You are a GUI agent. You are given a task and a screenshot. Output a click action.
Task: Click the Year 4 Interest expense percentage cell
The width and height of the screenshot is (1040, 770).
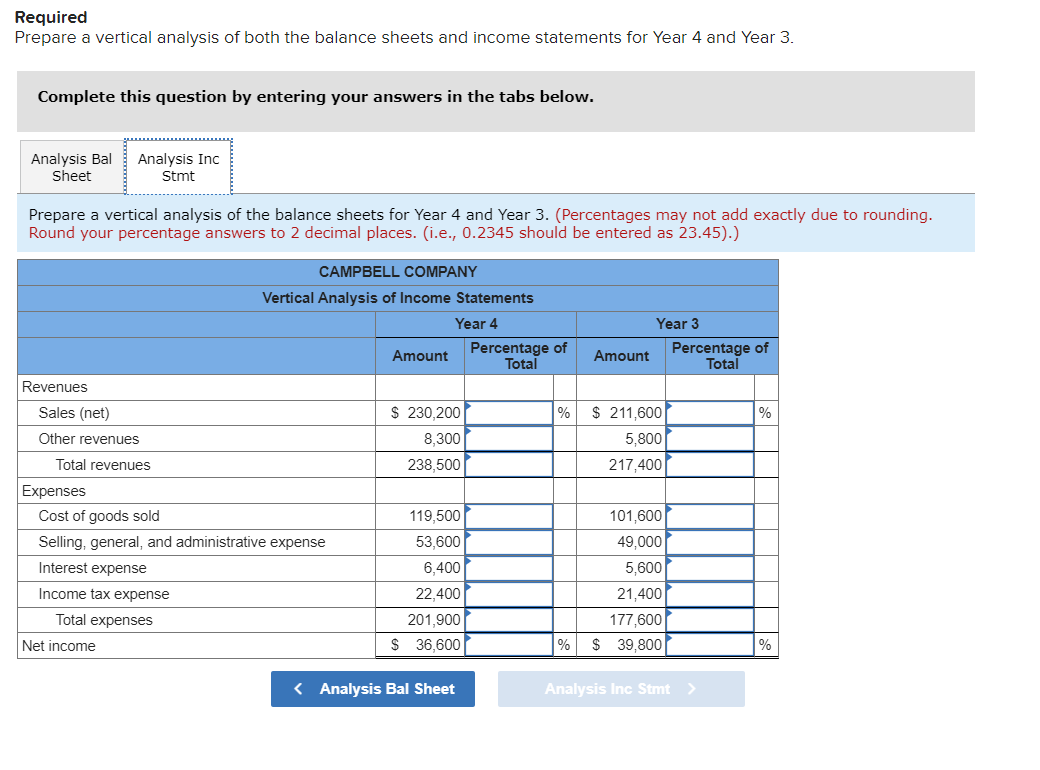[x=510, y=568]
